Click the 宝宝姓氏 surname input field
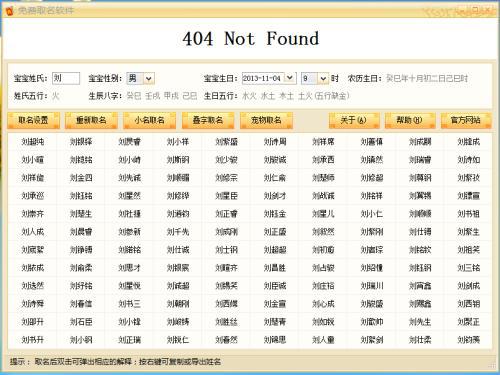 (x=66, y=78)
